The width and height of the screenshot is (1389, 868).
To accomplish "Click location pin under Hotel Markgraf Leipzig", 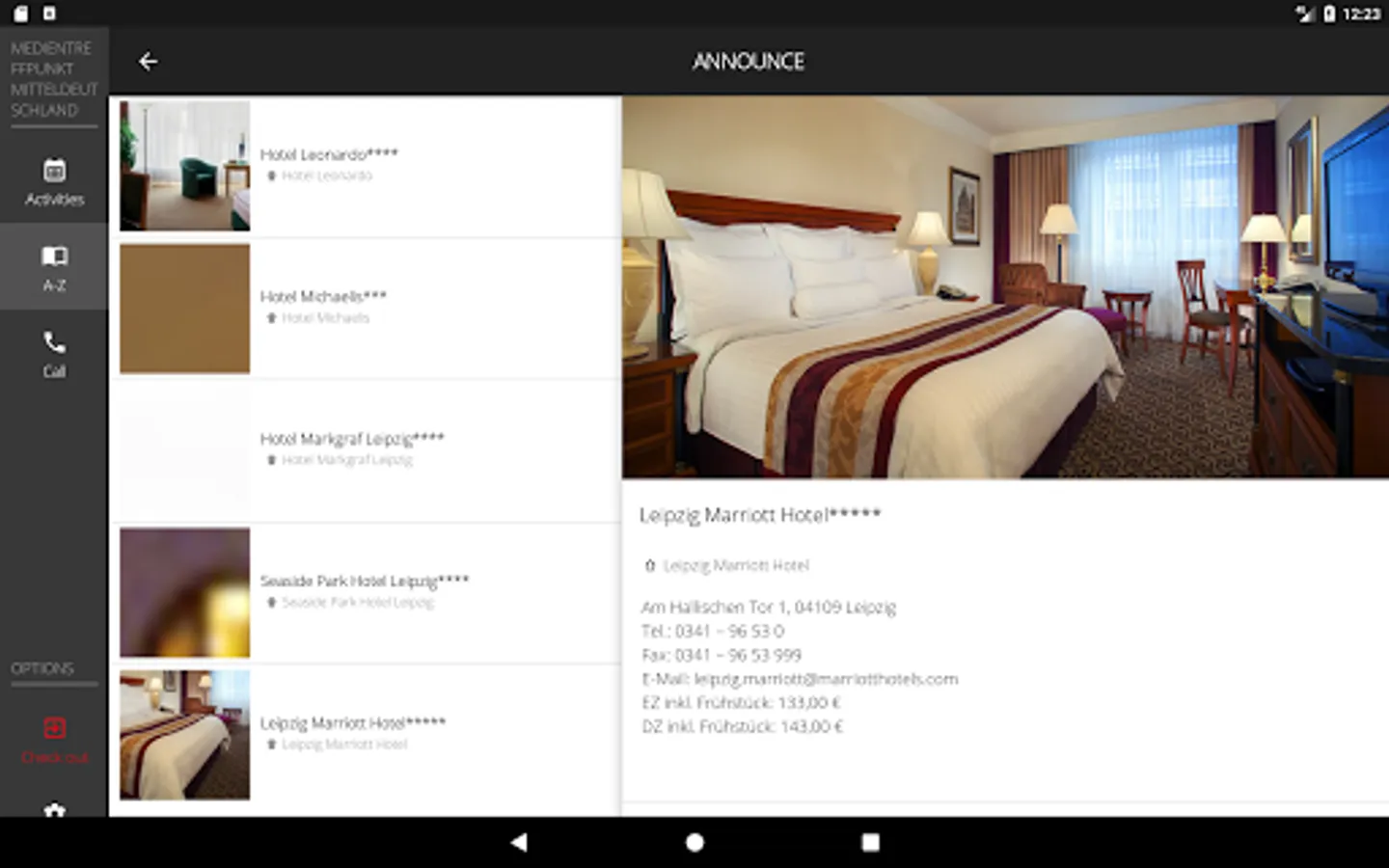I will 272,460.
